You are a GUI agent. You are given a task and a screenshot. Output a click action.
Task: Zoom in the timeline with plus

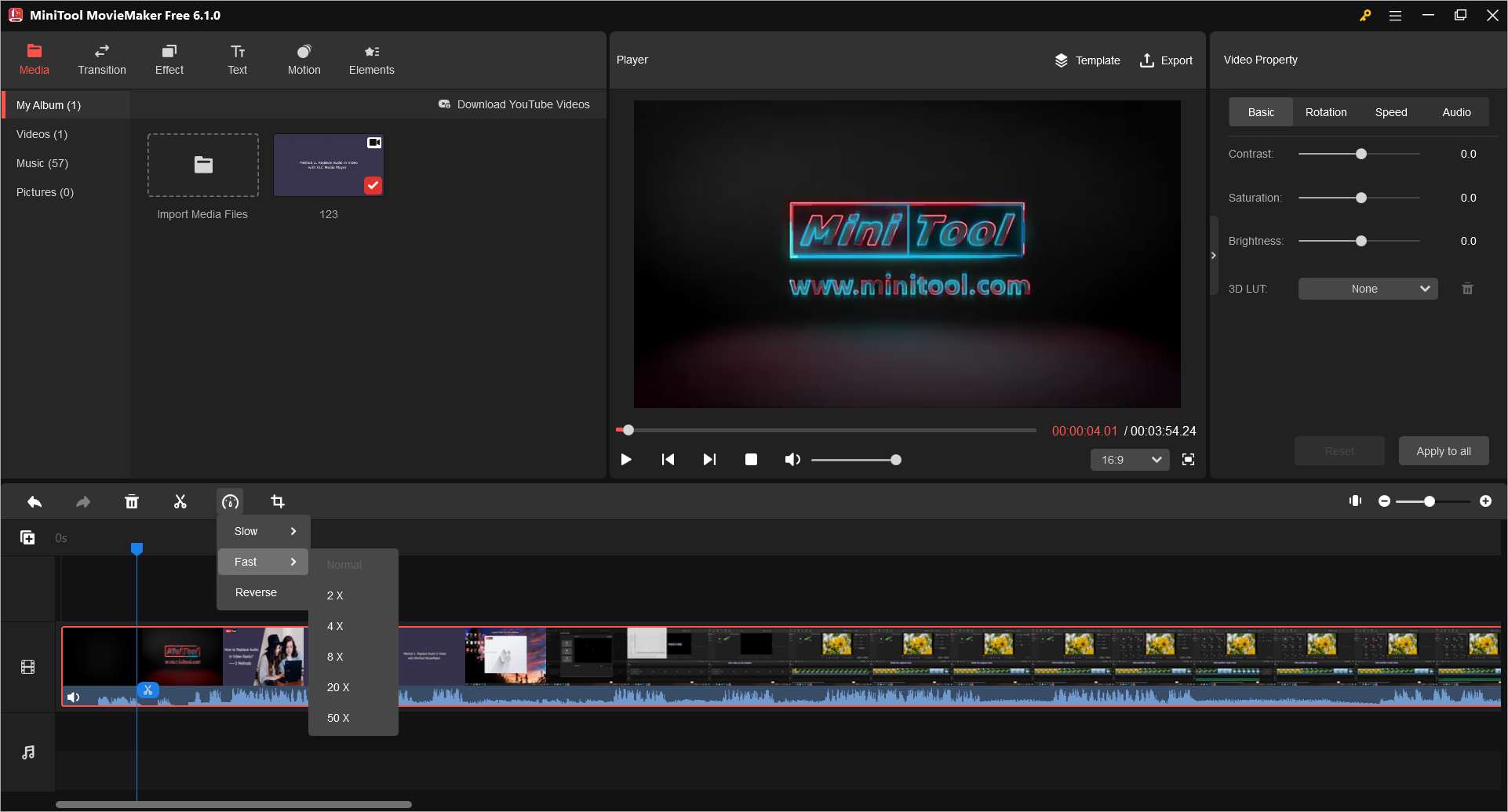1485,501
